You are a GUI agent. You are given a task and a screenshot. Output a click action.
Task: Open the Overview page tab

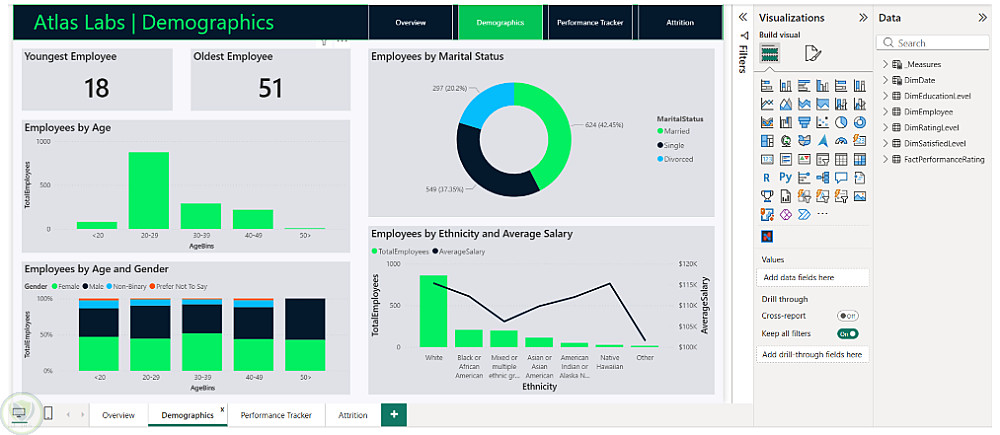[119, 415]
